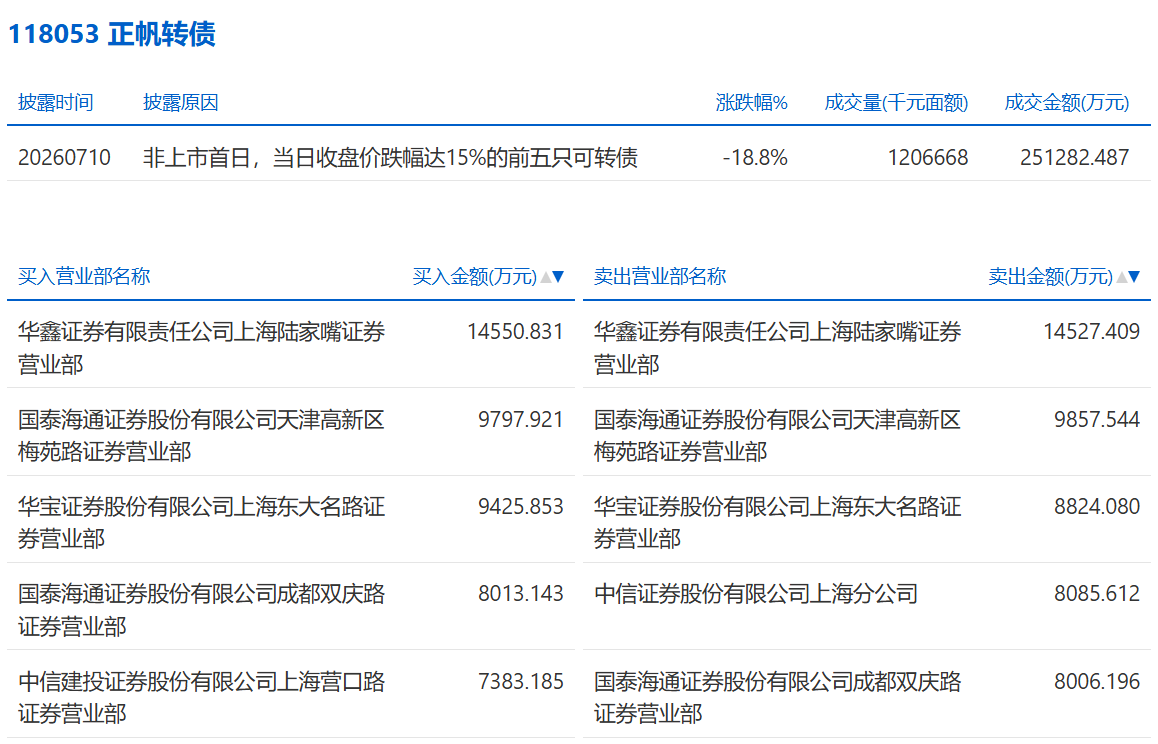
Task: Sort sell amount column with arrow icons
Action: coord(1128,277)
